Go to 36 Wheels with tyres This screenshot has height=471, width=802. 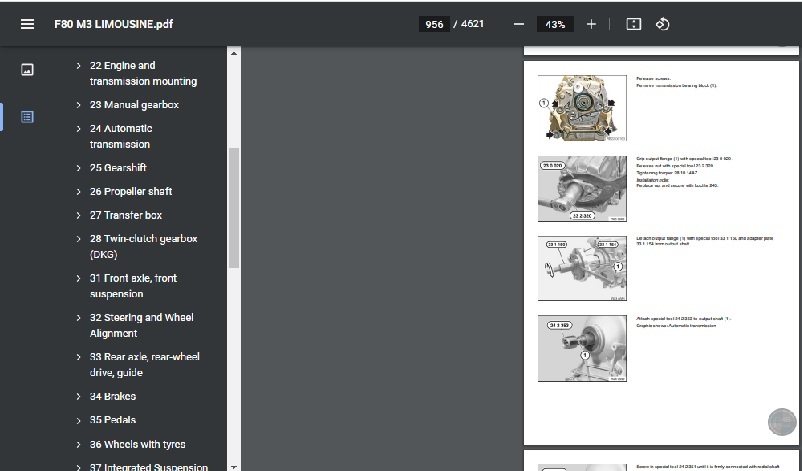coord(138,444)
